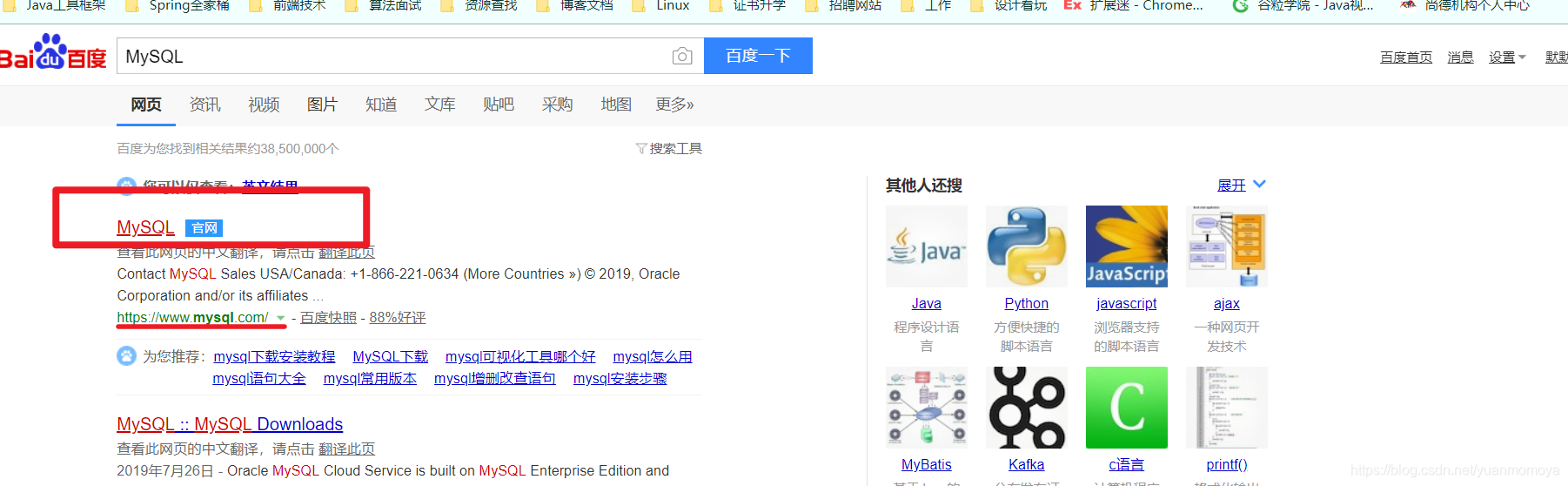
Task: Open the Java related search link
Action: (x=927, y=304)
